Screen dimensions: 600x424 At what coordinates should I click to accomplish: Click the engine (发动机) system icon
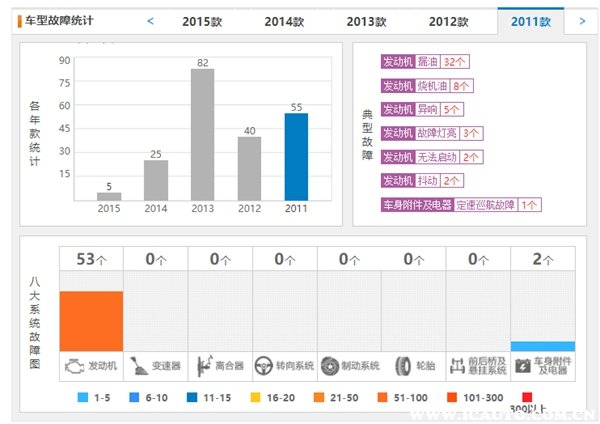click(x=75, y=366)
